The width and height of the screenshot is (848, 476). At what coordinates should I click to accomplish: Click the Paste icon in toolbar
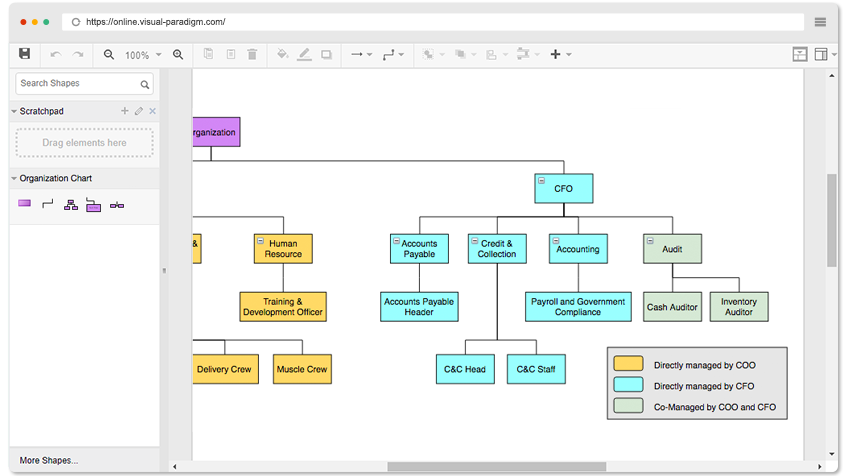point(231,54)
